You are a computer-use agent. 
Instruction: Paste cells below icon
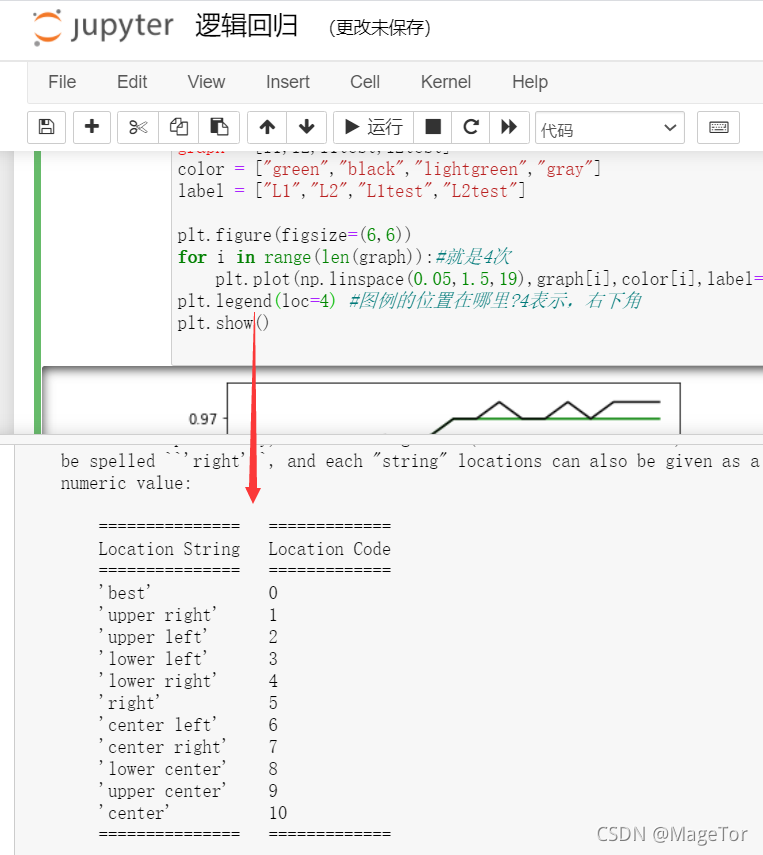click(219, 127)
